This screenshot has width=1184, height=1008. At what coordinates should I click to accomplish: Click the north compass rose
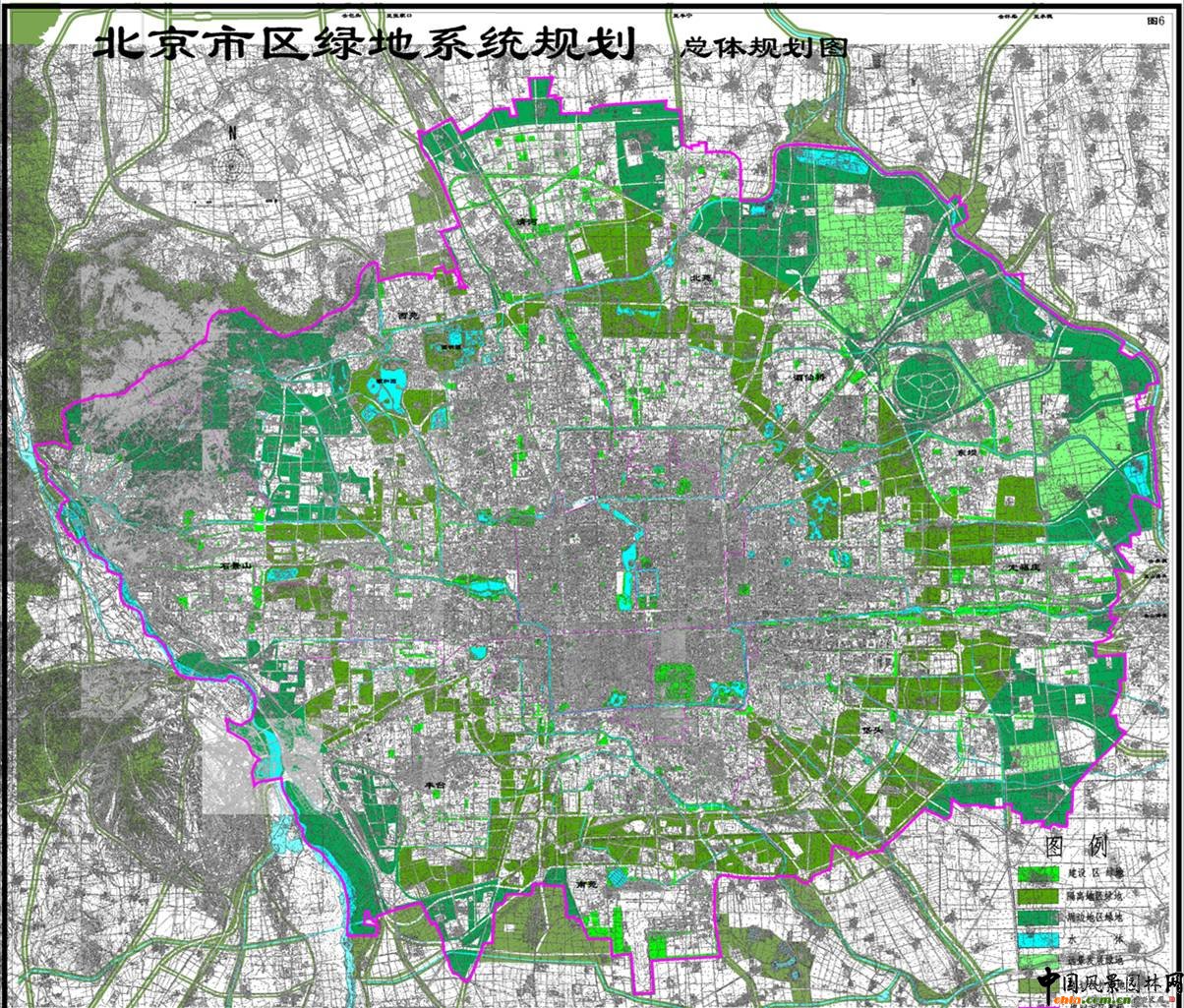click(232, 166)
